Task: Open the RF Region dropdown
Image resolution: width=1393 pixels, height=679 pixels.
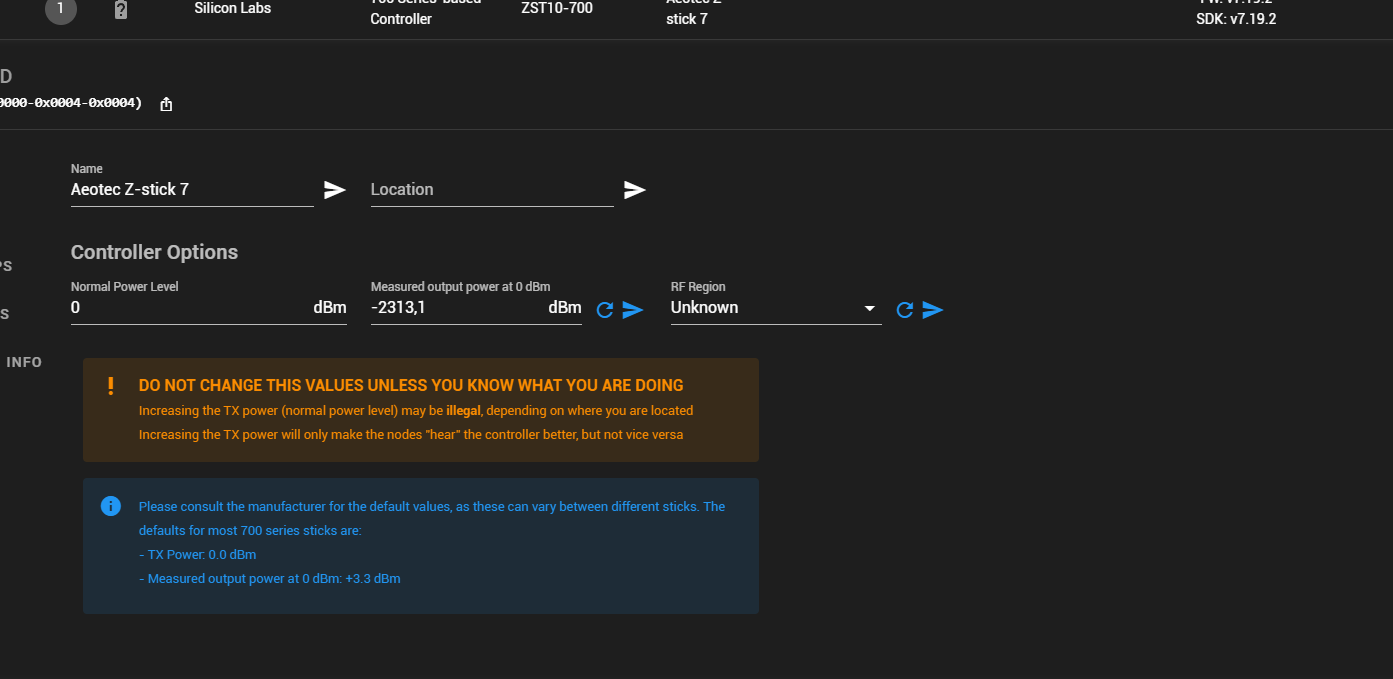Action: click(775, 307)
